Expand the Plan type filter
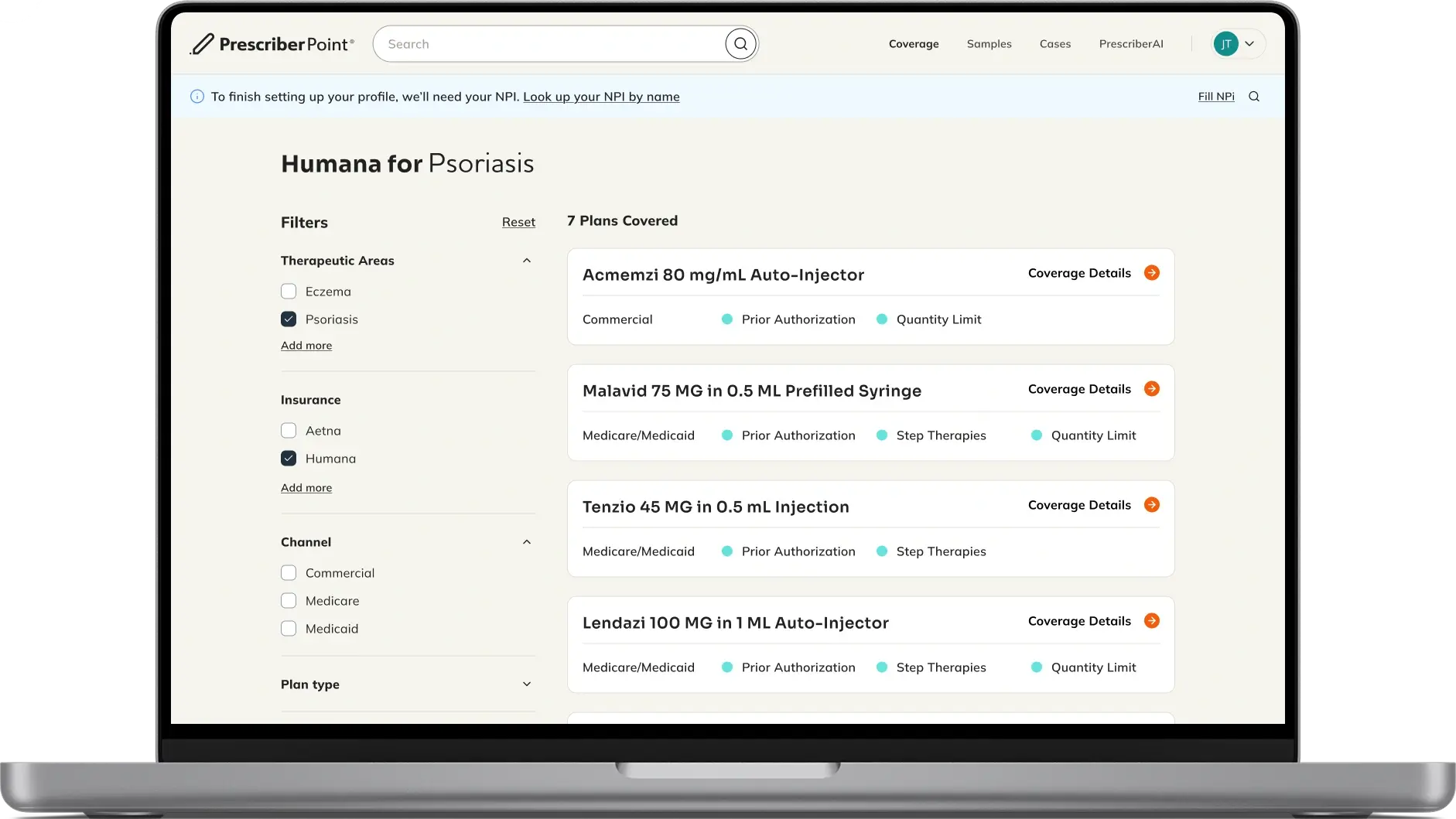Screen dimensions: 1456x819 click(527, 684)
